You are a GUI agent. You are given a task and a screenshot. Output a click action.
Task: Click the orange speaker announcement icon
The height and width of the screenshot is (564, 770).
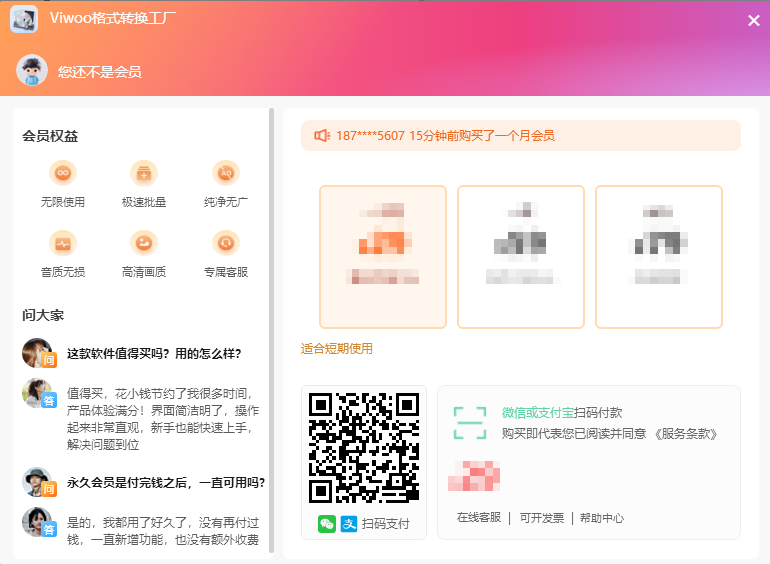coord(322,136)
